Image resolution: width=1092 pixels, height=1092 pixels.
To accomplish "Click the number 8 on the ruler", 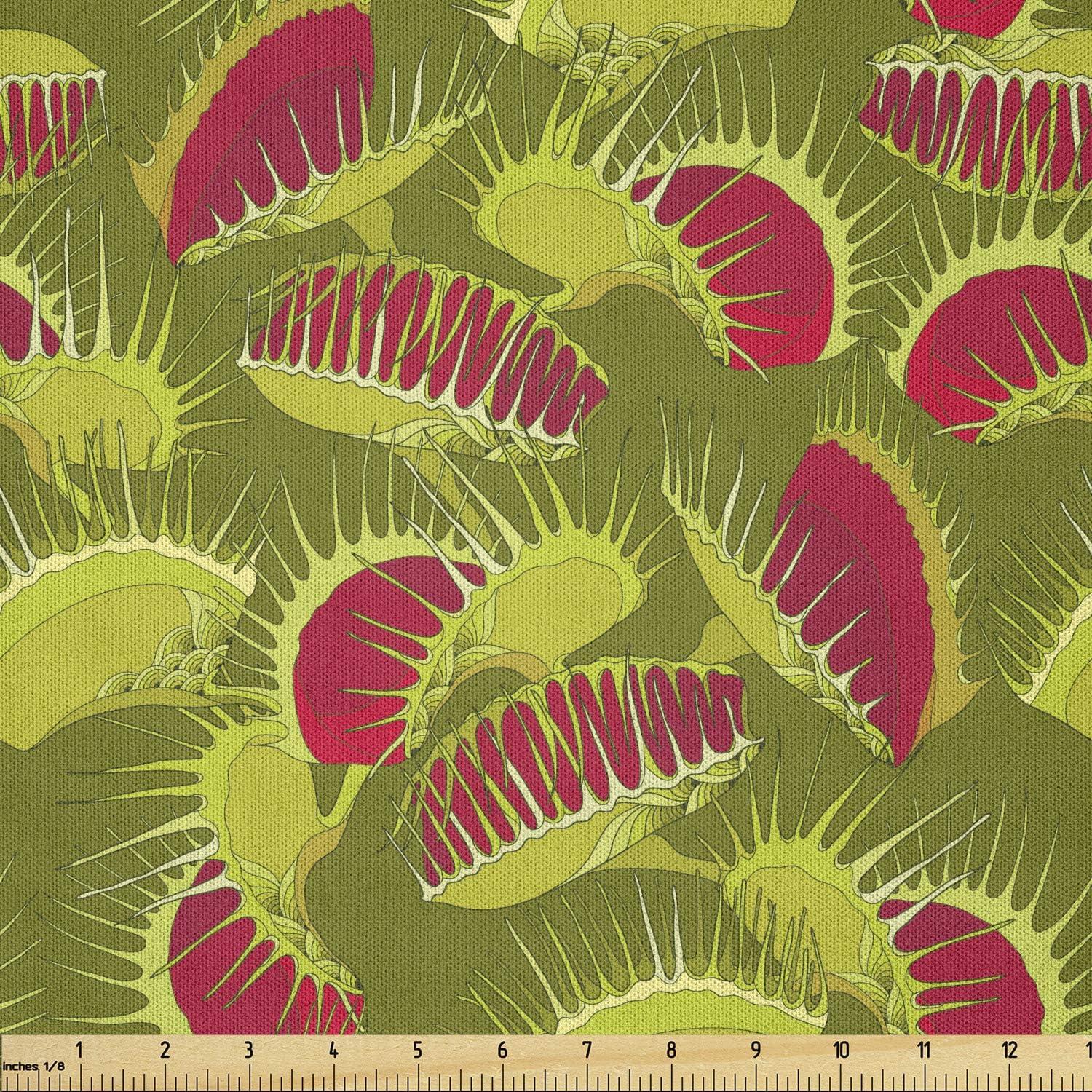I will [671, 1051].
